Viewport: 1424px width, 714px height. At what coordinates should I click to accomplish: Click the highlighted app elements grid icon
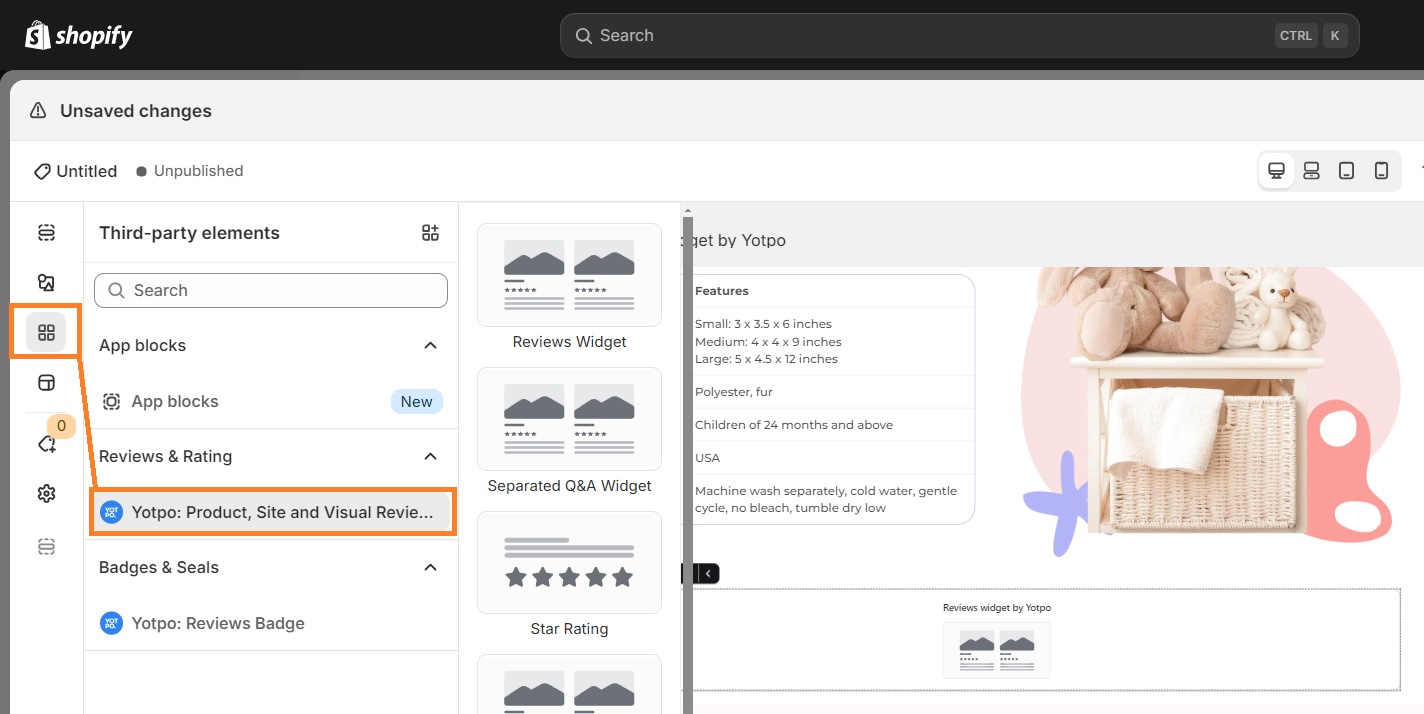46,330
